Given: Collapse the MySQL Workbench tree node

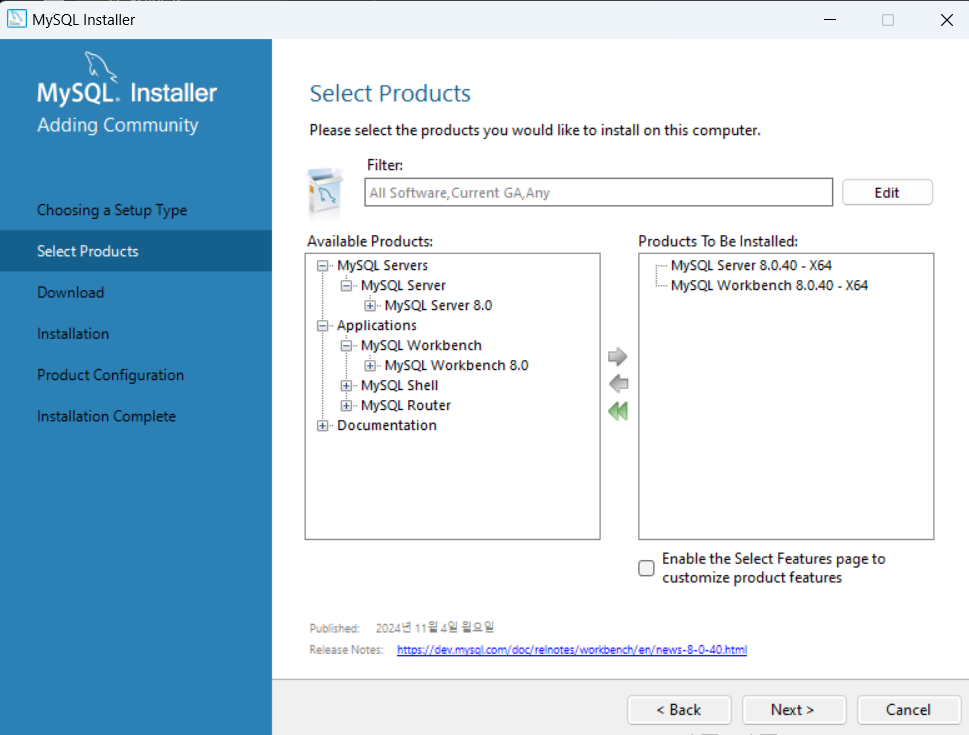Looking at the screenshot, I should [346, 346].
